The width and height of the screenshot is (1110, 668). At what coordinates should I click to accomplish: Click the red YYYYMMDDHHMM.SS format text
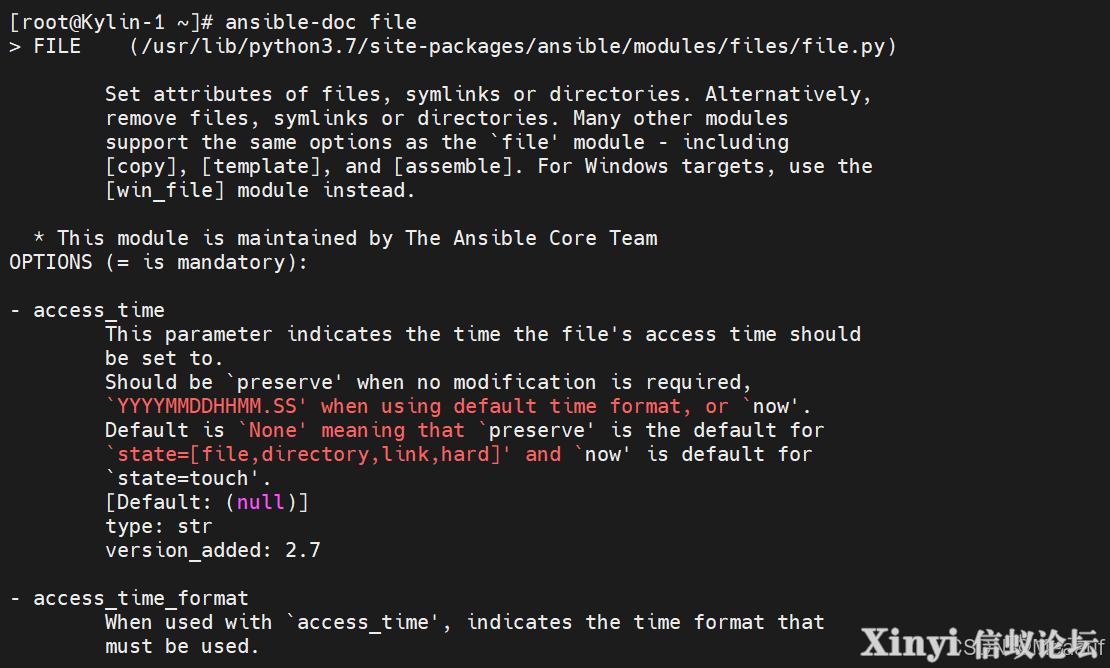click(206, 406)
